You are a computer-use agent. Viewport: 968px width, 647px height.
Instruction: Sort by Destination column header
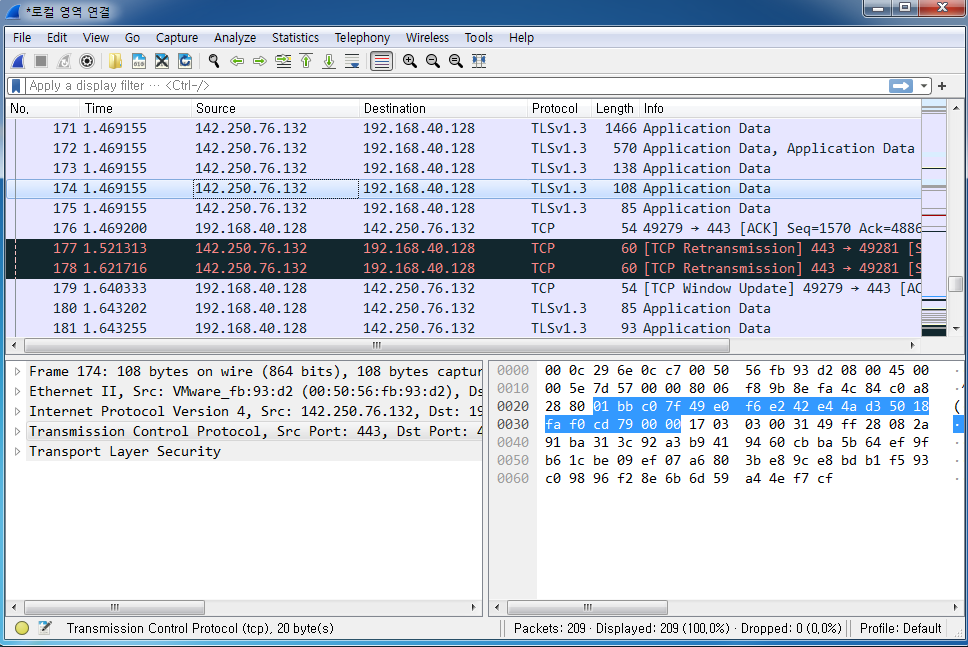tap(443, 109)
